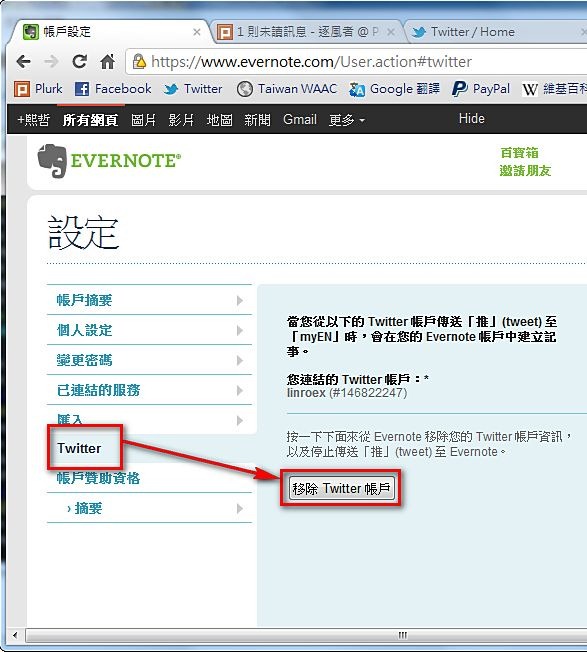Open the Twitter bookmark in bookmarks bar
This screenshot has width=587, height=652.
click(x=192, y=89)
